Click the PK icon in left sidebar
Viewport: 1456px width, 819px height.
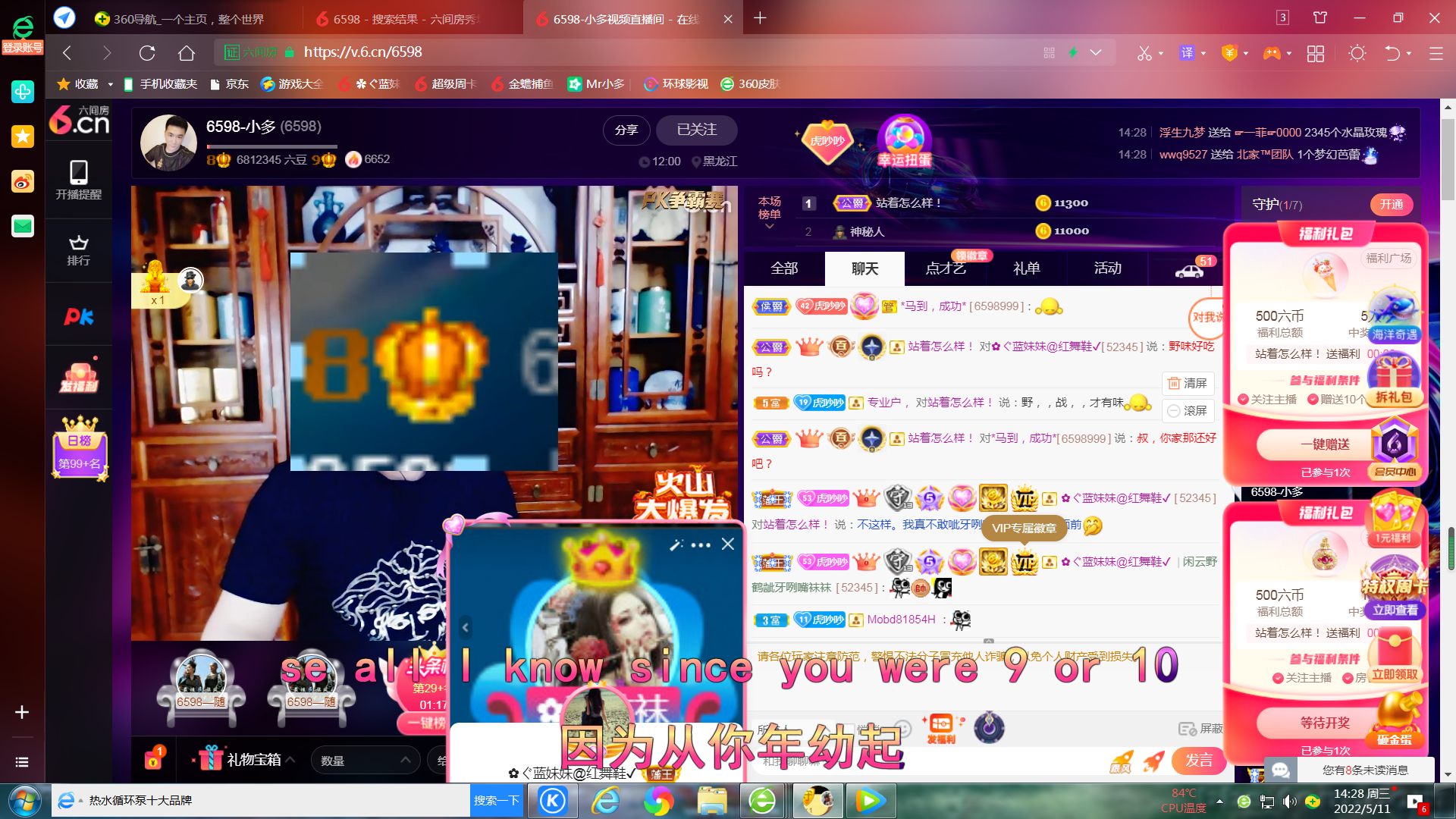click(78, 316)
